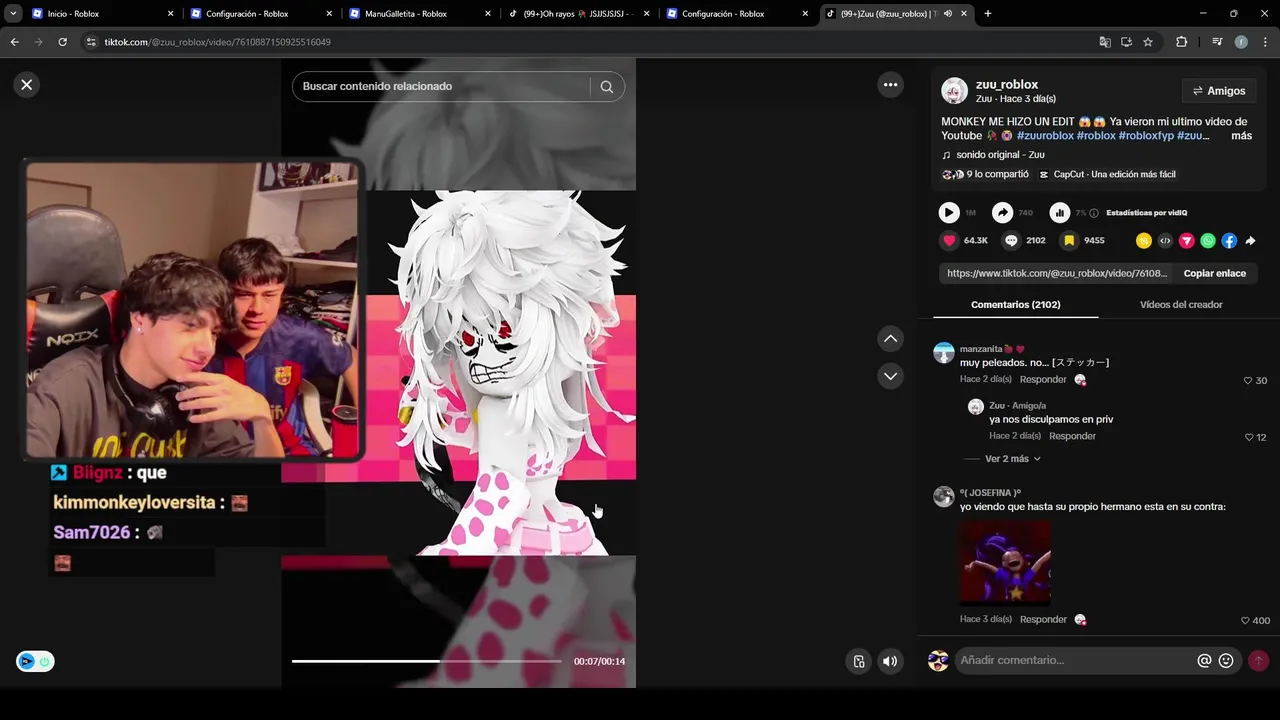Click sonido original - Zuu link
Screen dimensions: 1280x720
(x=1000, y=155)
